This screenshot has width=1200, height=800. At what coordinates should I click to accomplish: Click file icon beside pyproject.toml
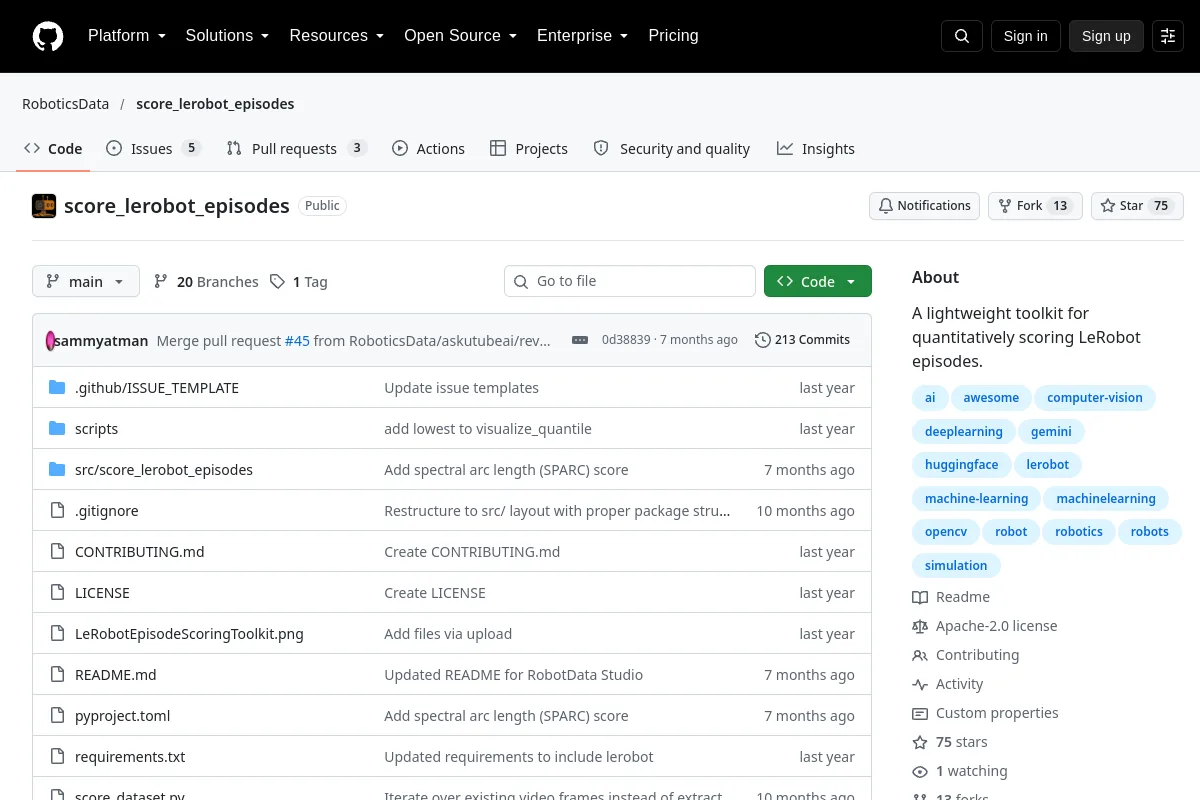[x=57, y=716]
